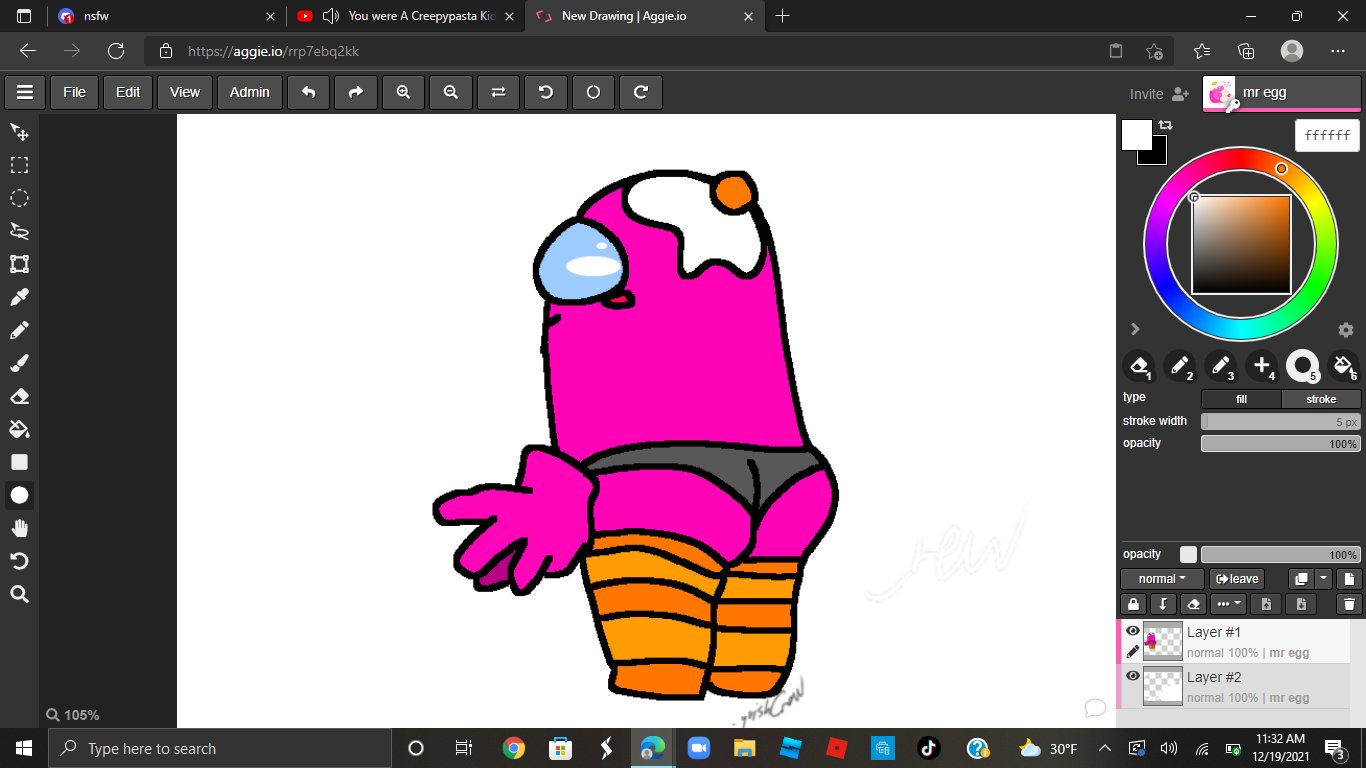Click the Transform tool icon
This screenshot has height=768, width=1366.
click(19, 264)
